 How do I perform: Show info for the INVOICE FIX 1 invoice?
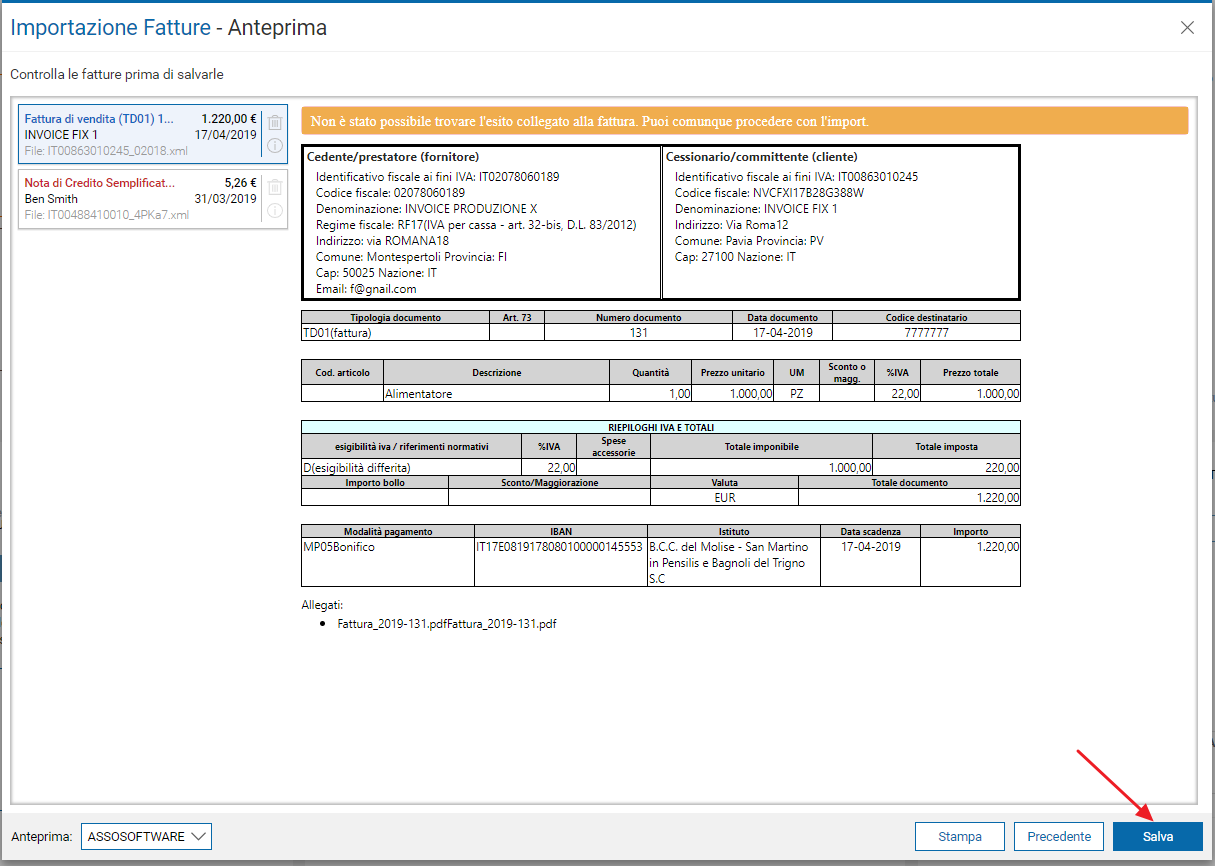pyautogui.click(x=275, y=146)
